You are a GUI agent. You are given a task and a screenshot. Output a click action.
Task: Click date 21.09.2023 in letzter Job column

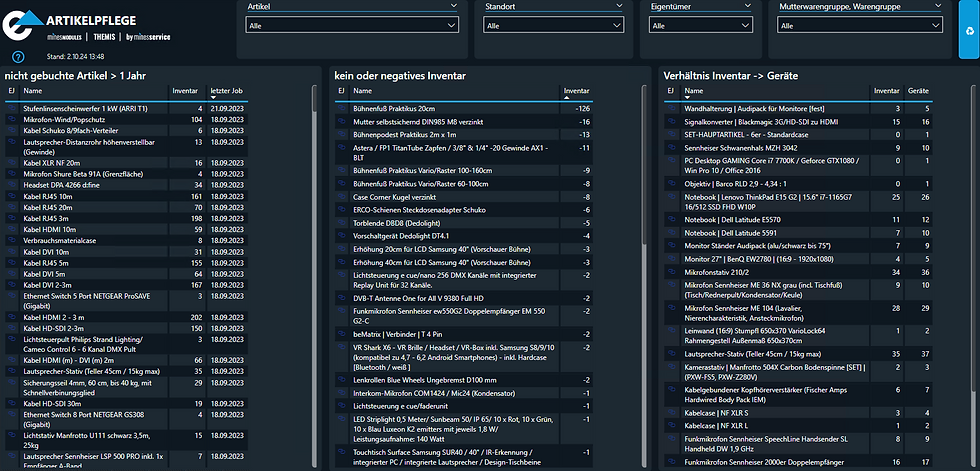[x=226, y=109]
